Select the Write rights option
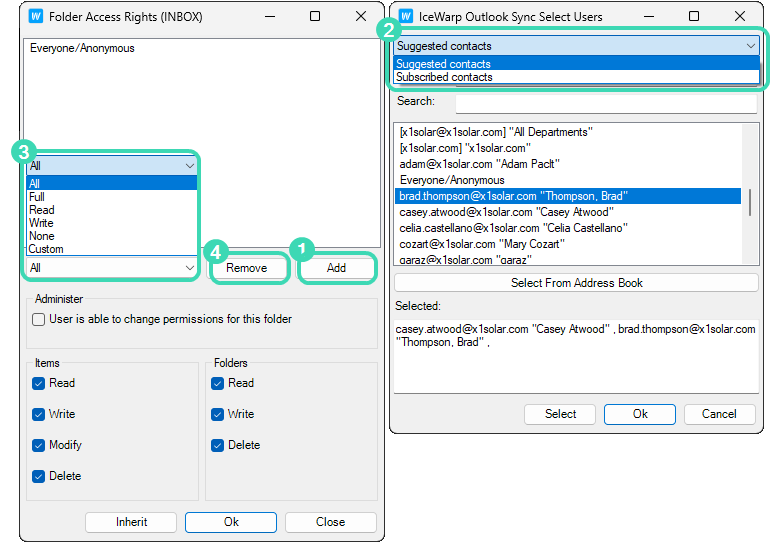 click(x=112, y=223)
